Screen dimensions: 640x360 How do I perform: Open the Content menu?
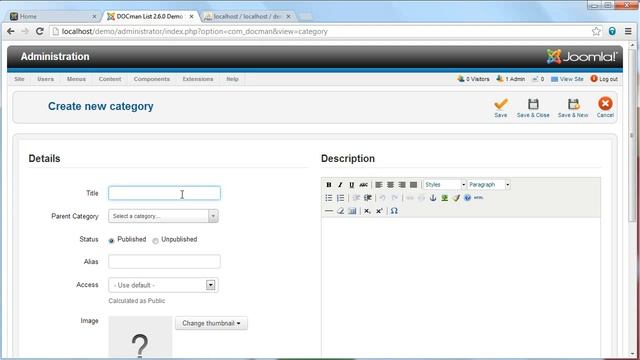(x=110, y=79)
